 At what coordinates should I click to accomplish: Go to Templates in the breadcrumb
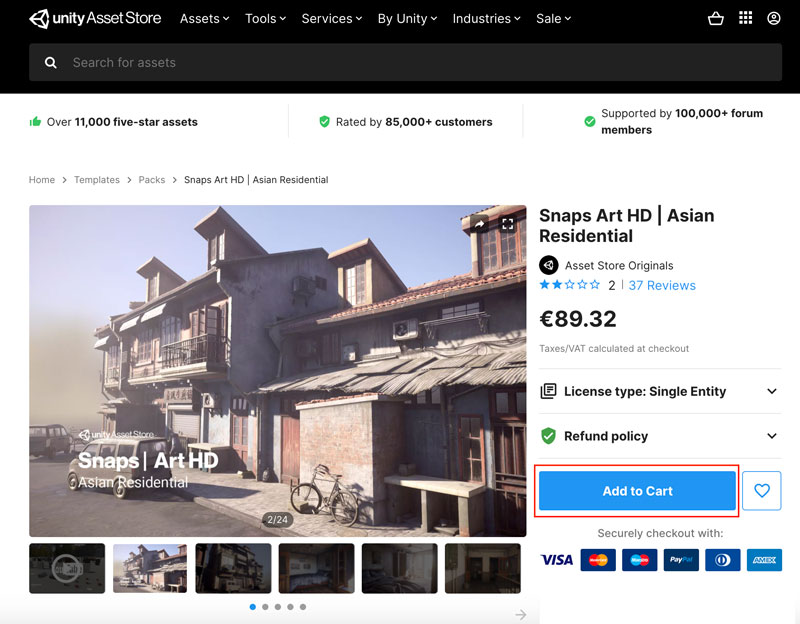pos(97,180)
